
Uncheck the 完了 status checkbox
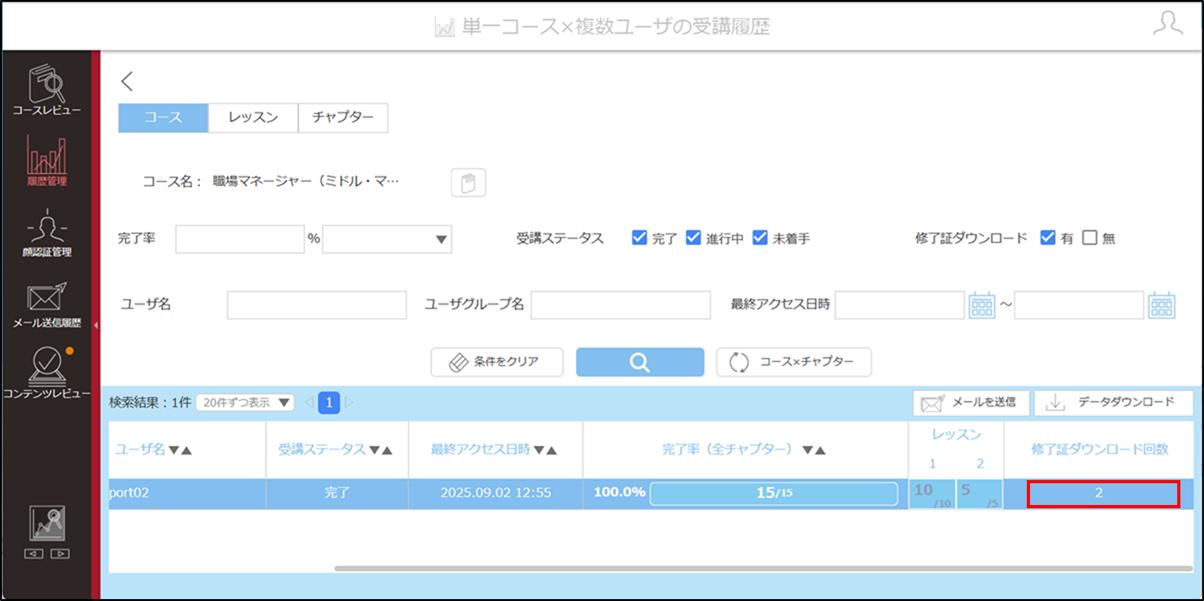[x=639, y=238]
